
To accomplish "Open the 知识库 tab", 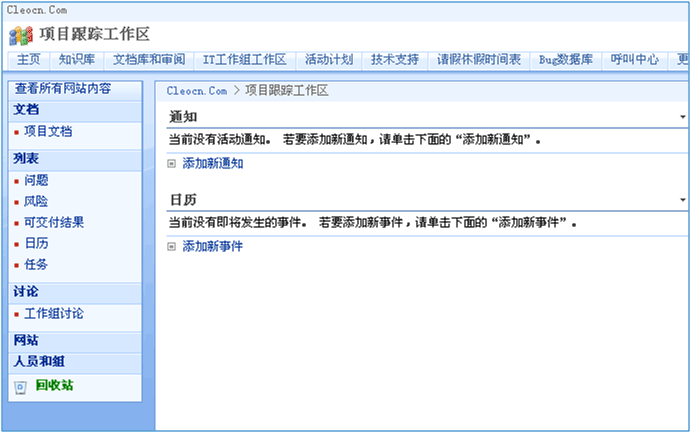I will [x=77, y=60].
